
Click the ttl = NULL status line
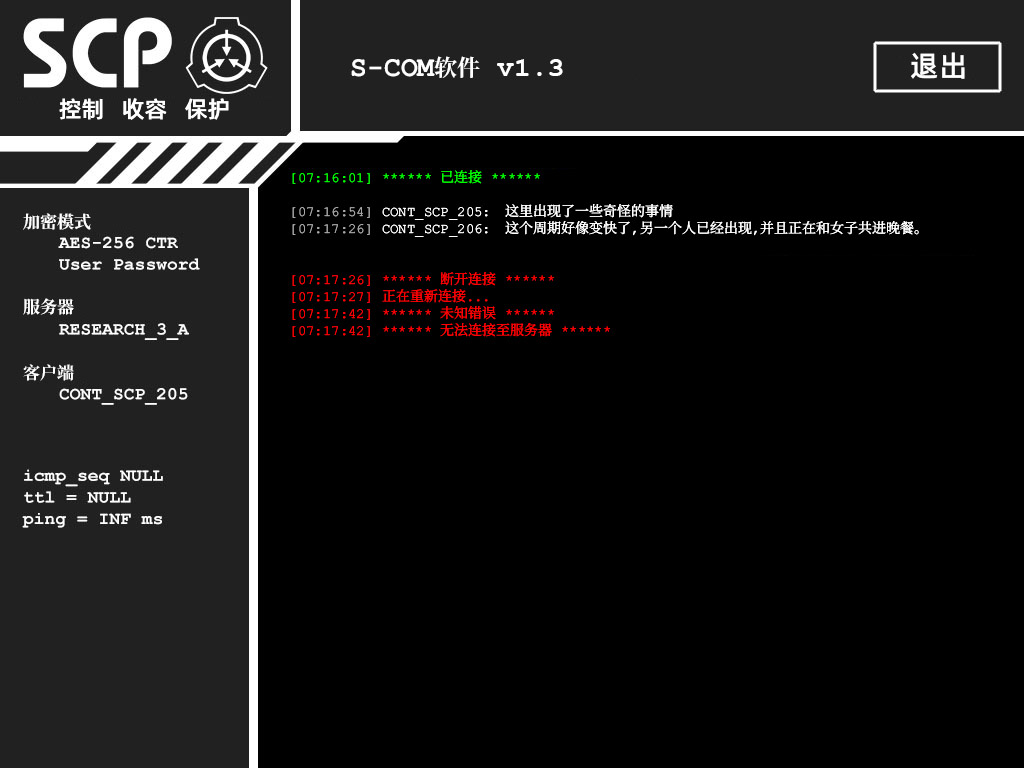(77, 498)
